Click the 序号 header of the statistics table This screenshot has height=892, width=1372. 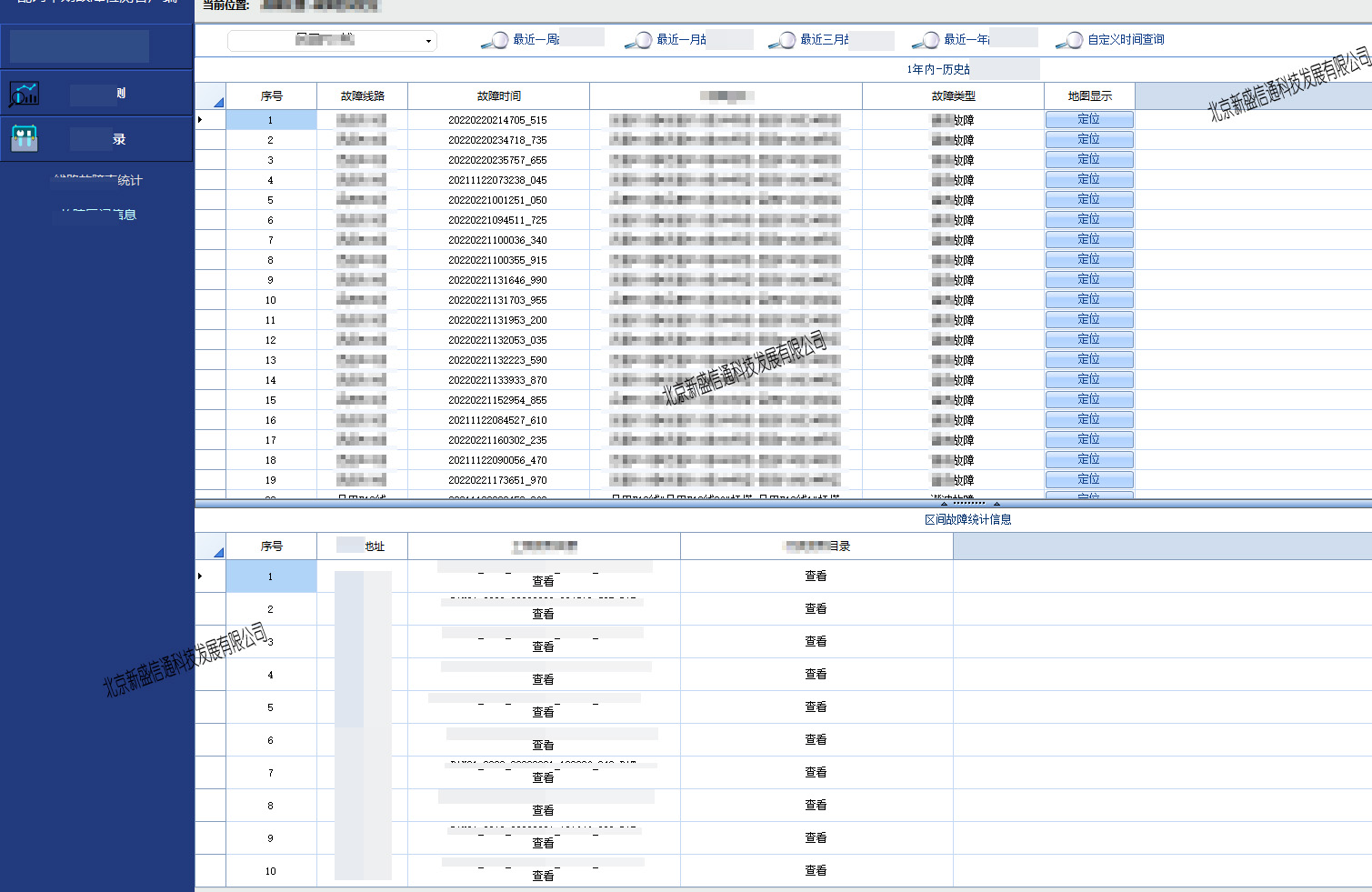point(272,546)
